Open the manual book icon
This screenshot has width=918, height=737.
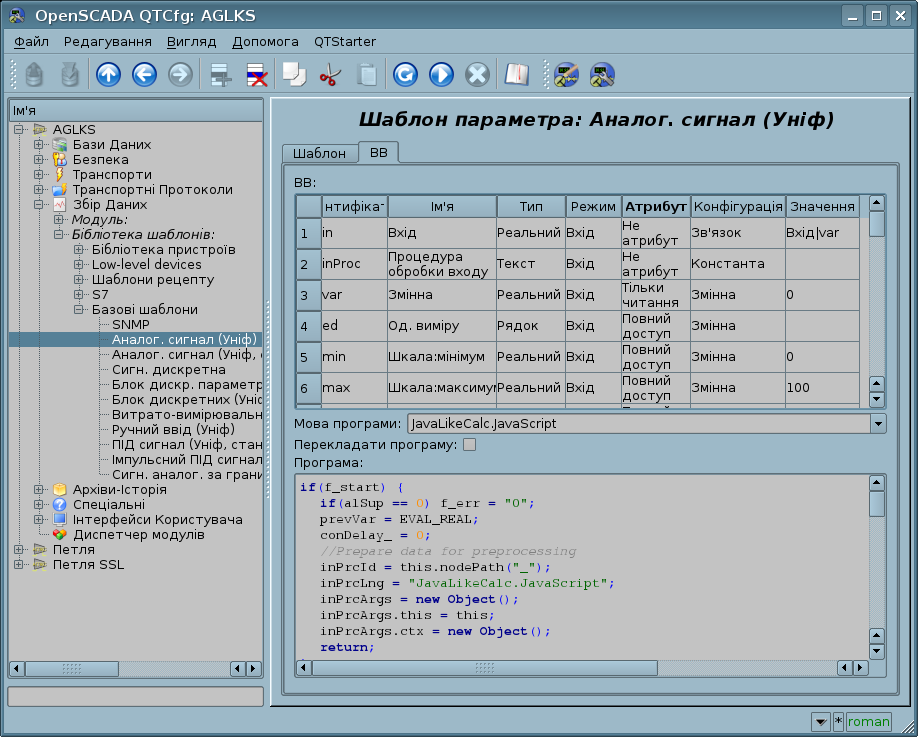coord(515,75)
